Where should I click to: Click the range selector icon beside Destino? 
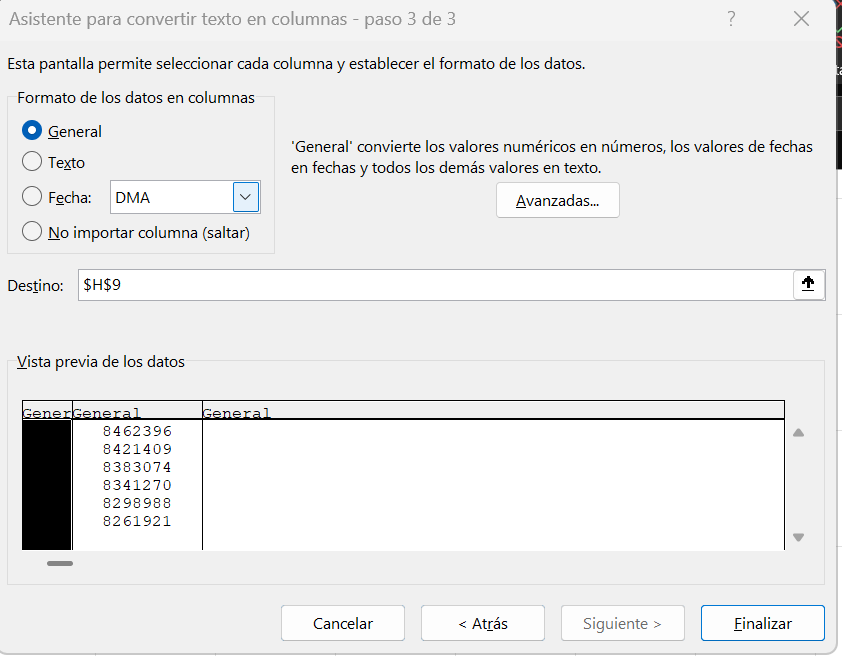click(x=808, y=285)
